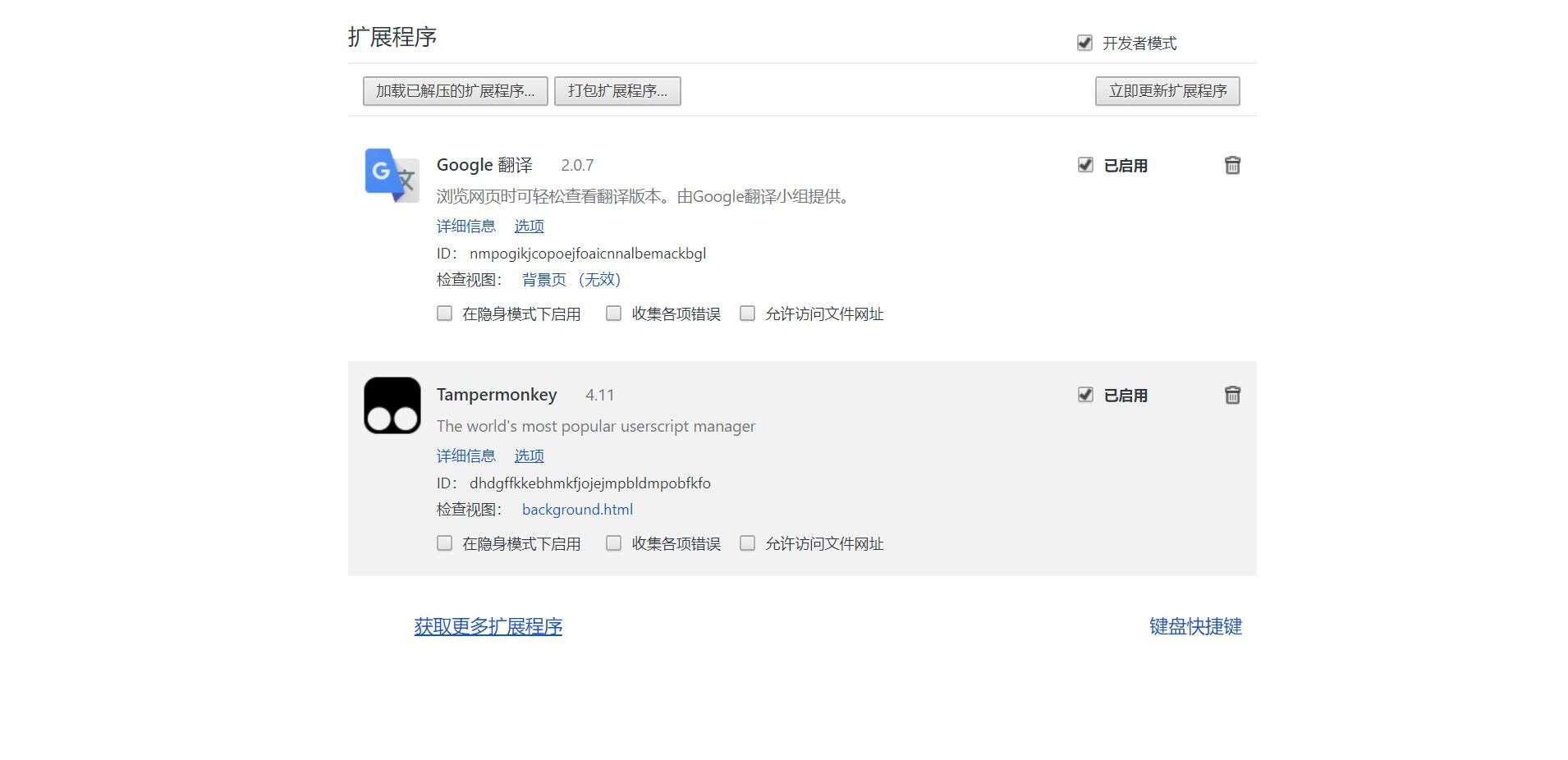Allow file URL access for Google 翻译
The image size is (1568, 760).
click(747, 314)
